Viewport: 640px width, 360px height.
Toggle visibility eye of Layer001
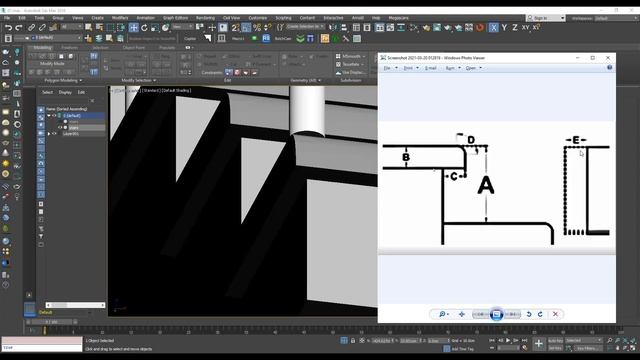point(54,133)
